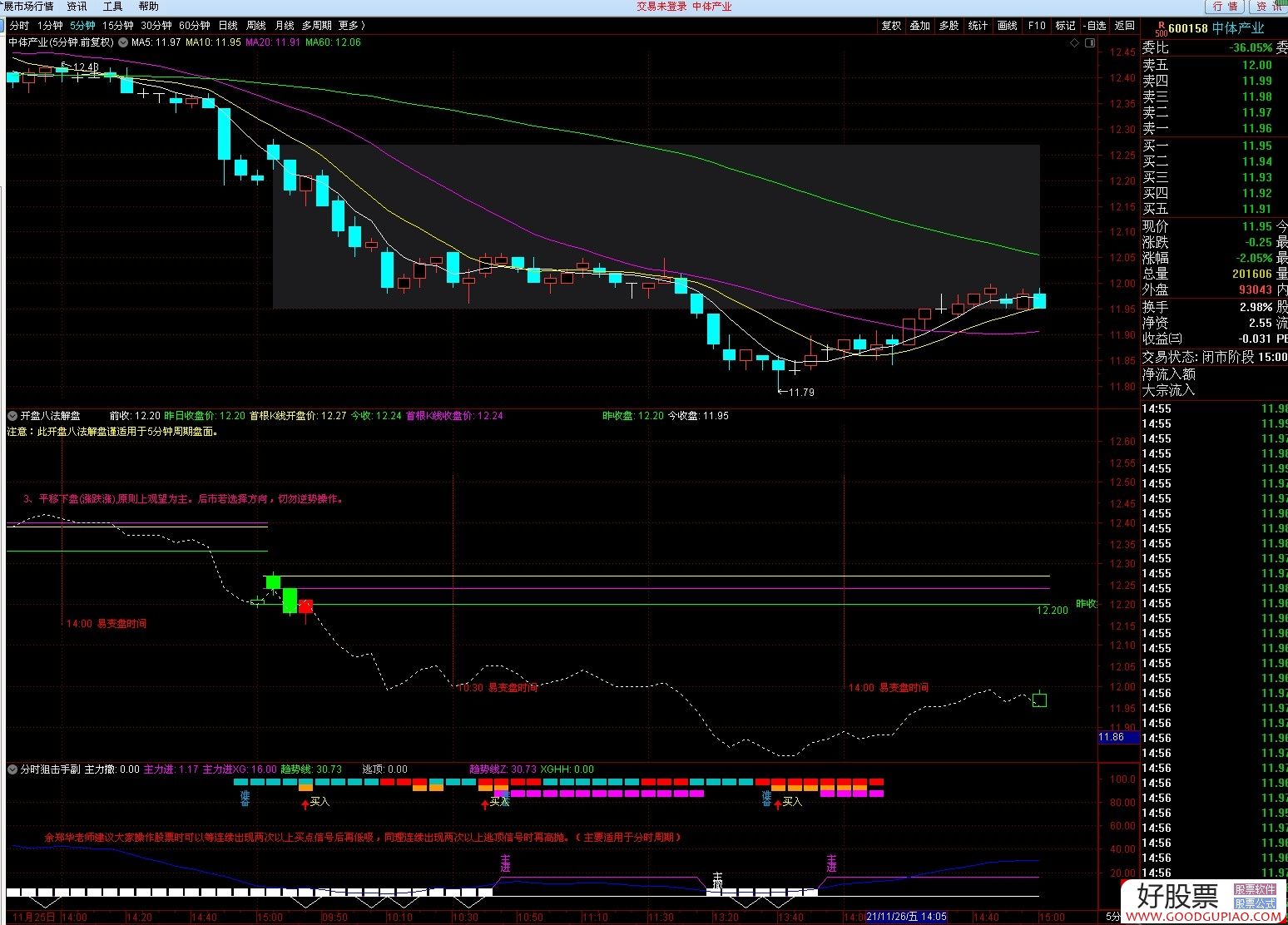Click the 行情 button at top right
This screenshot has width=1288, height=925.
point(1224,6)
